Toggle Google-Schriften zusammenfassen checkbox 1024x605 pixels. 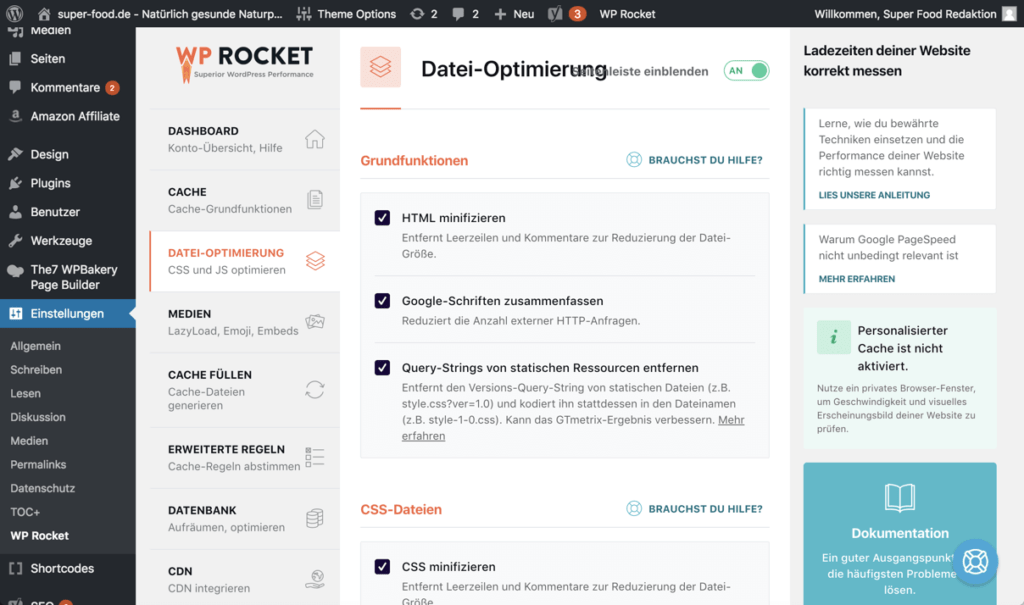(382, 301)
